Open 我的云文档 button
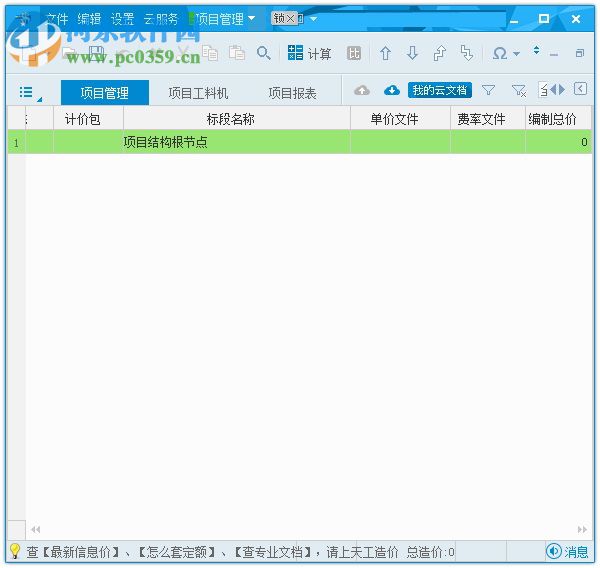 (440, 90)
